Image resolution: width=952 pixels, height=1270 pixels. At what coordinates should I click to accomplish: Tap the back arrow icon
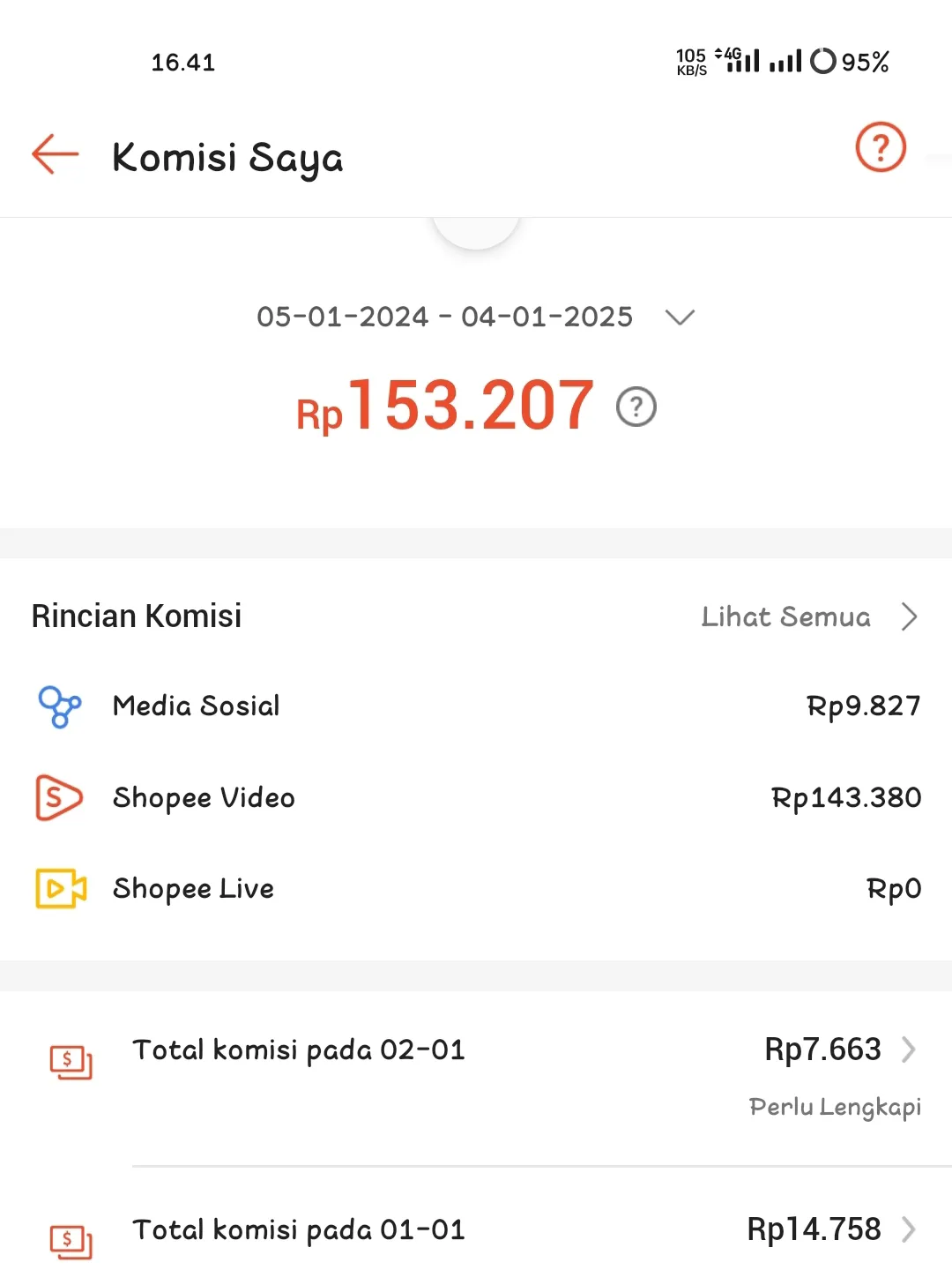(55, 155)
